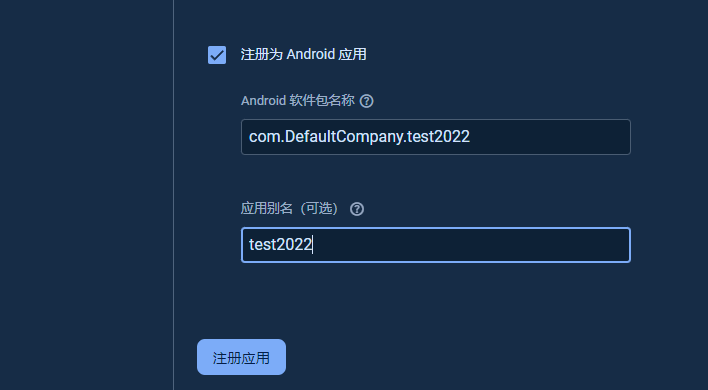Screen dimensions: 708x390
Task: Click the vertical divider line left of form
Action: [173, 195]
